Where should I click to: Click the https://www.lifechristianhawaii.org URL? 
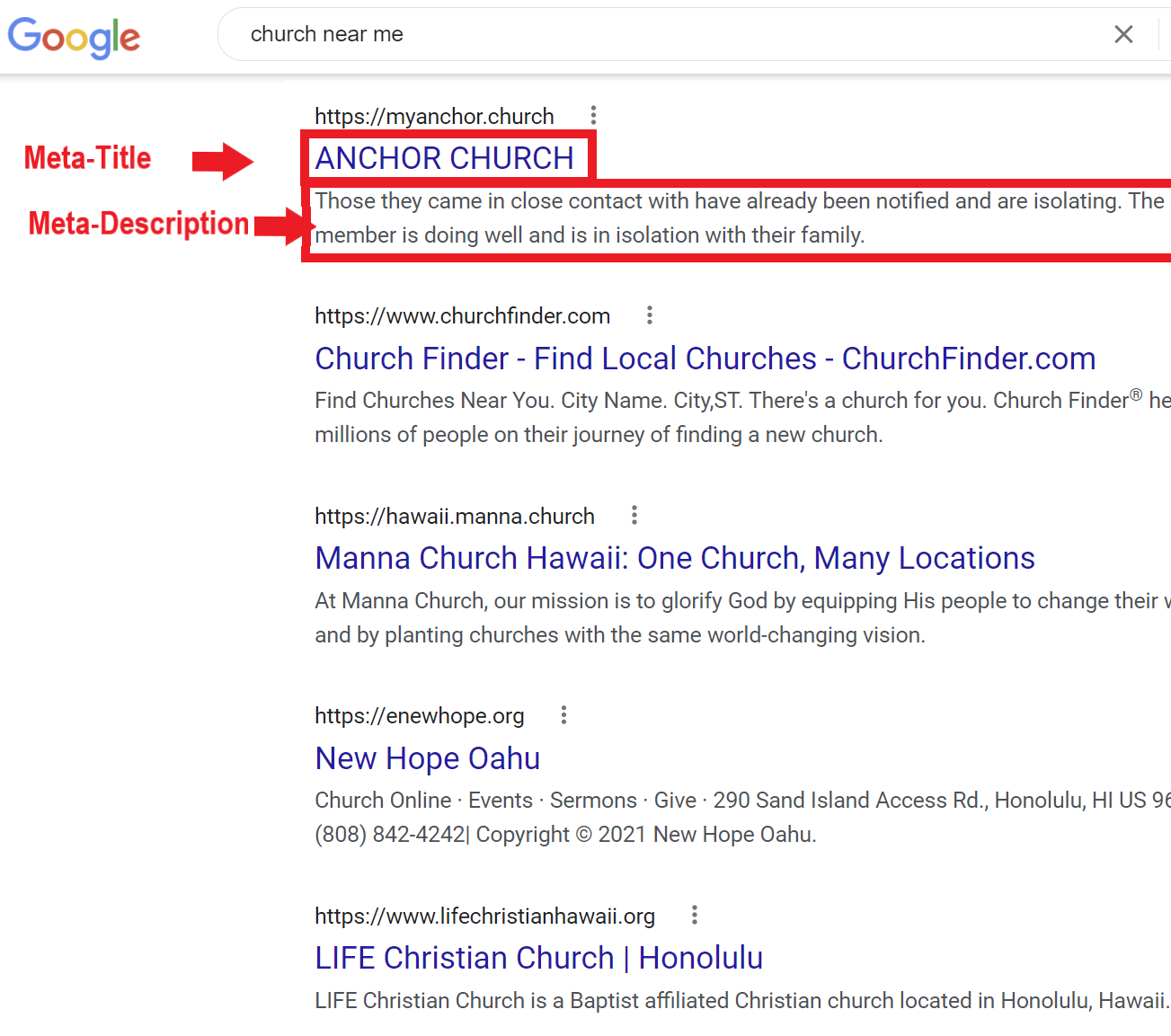coord(485,916)
